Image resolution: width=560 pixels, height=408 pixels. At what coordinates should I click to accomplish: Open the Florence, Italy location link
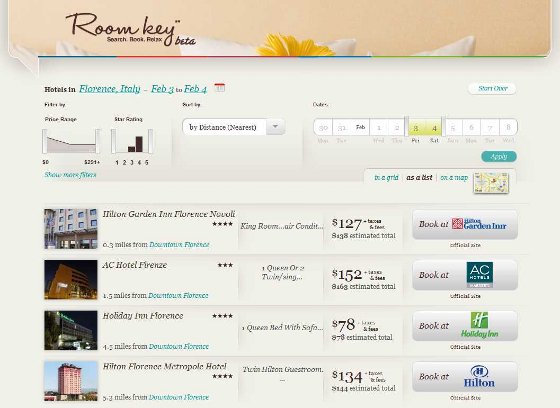[x=110, y=89]
